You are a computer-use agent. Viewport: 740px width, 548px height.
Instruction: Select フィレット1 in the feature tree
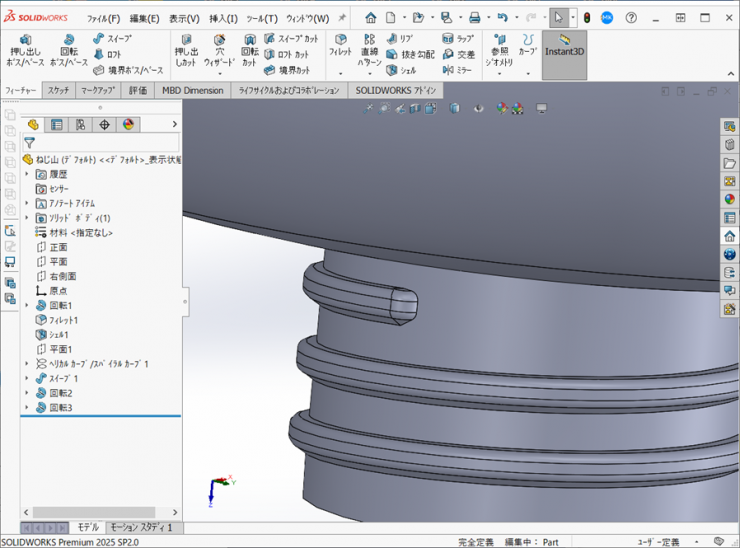63,320
